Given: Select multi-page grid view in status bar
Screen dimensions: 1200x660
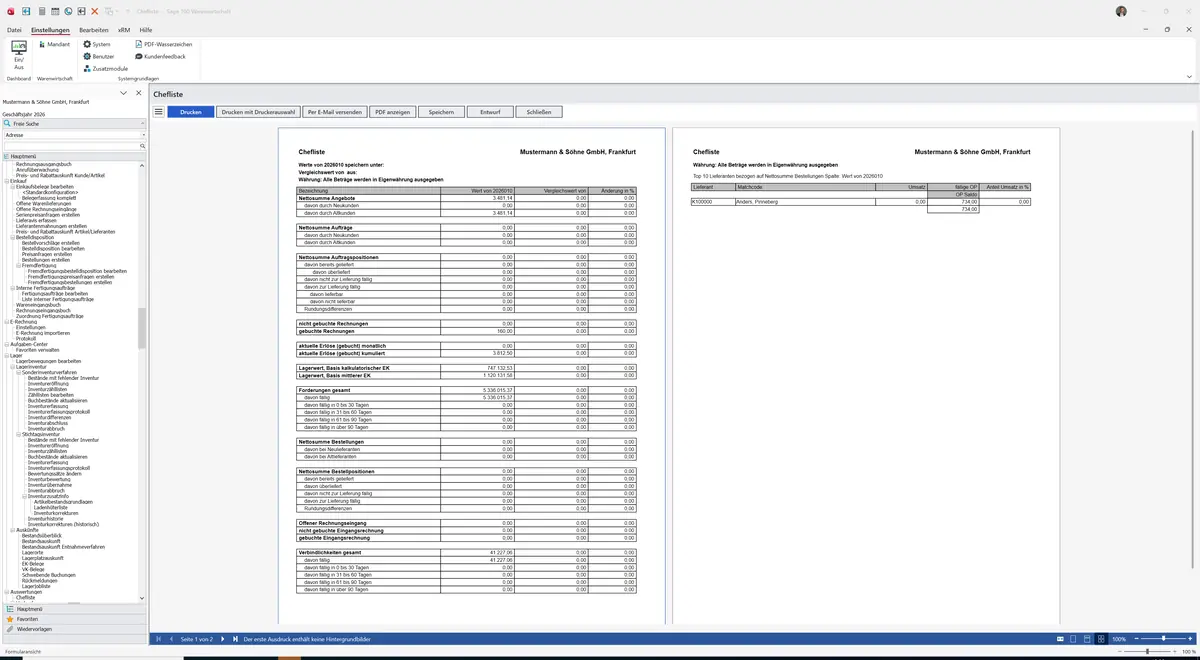Looking at the screenshot, I should [x=1101, y=638].
